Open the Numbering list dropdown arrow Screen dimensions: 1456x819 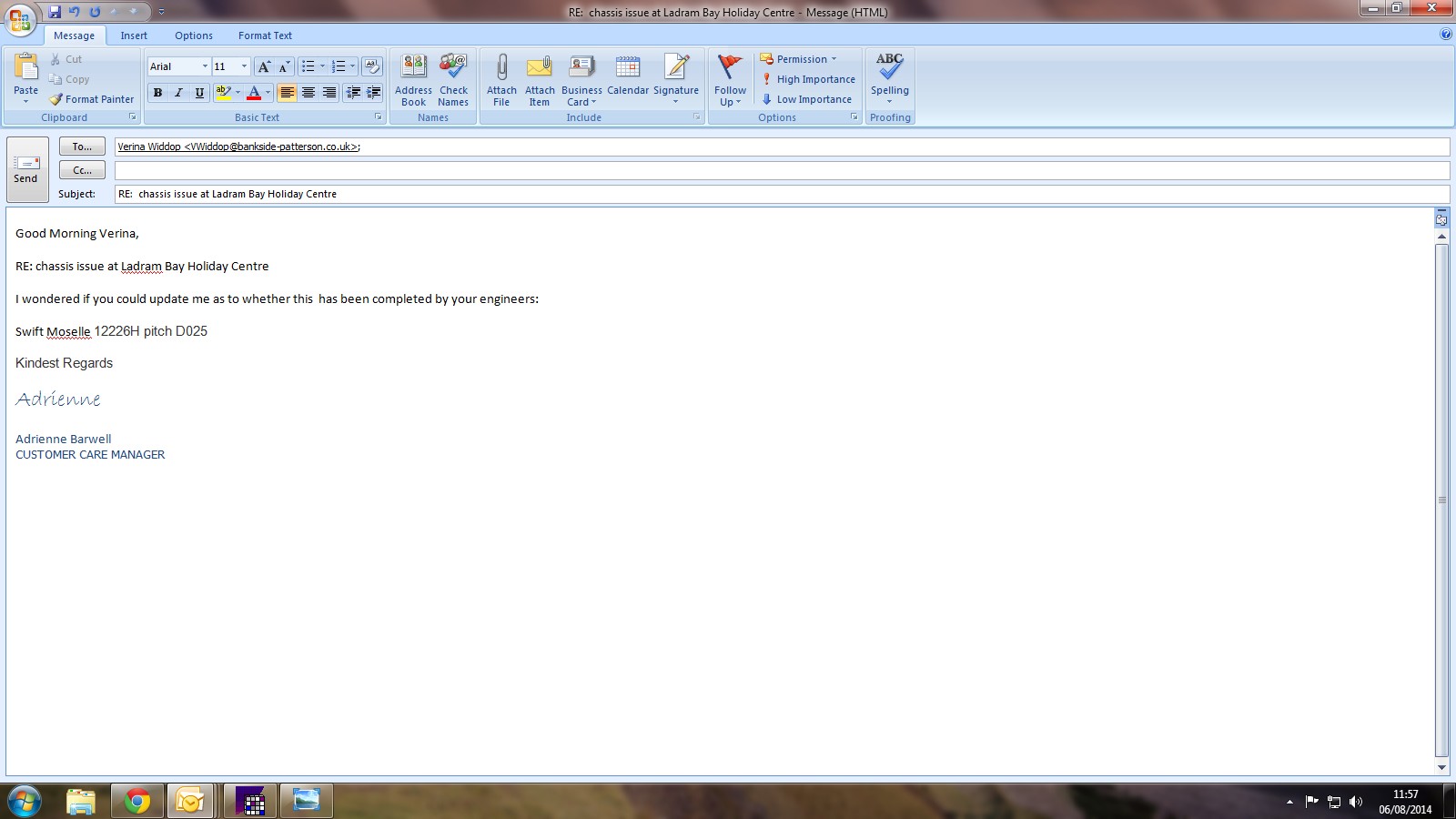352,66
